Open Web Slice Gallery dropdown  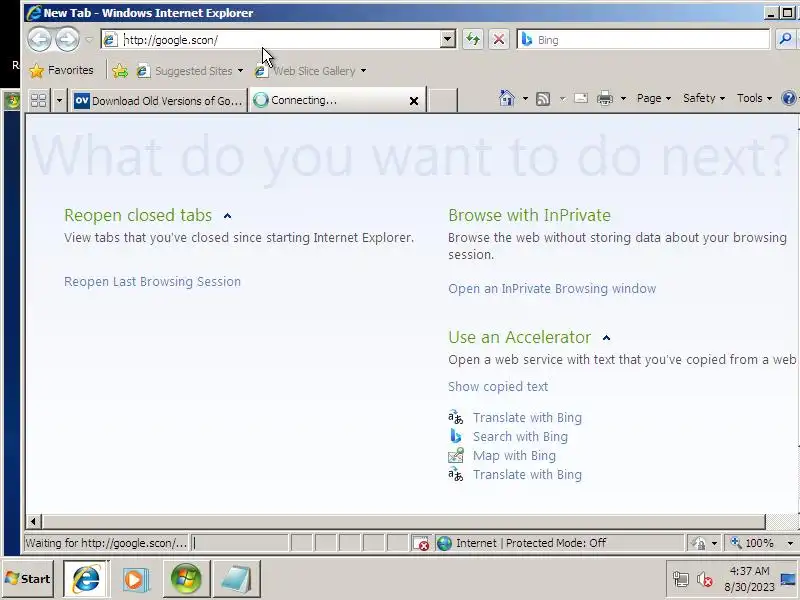click(x=310, y=71)
